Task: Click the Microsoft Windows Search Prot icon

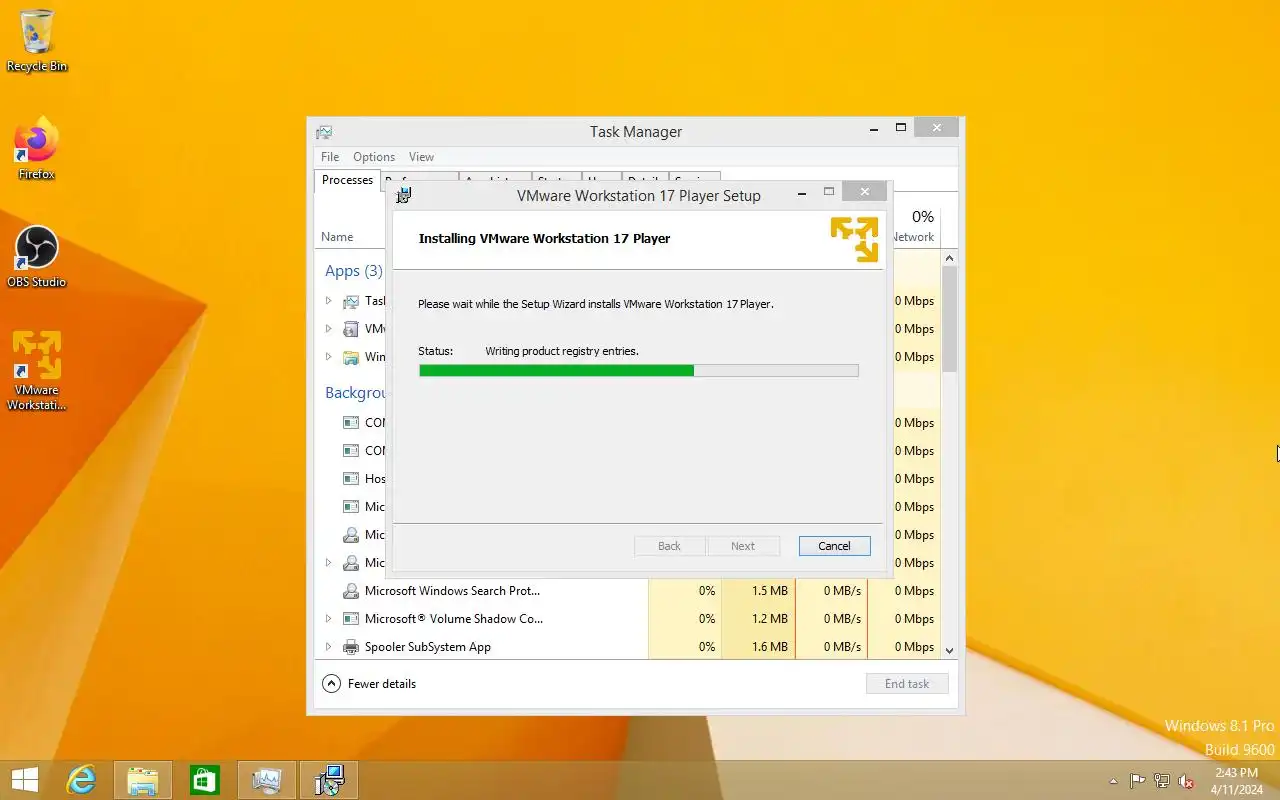Action: coord(351,591)
